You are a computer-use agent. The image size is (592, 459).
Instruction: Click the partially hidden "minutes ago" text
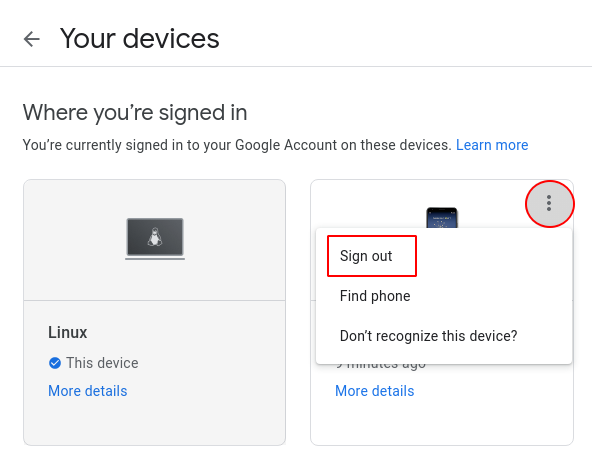pos(381,367)
